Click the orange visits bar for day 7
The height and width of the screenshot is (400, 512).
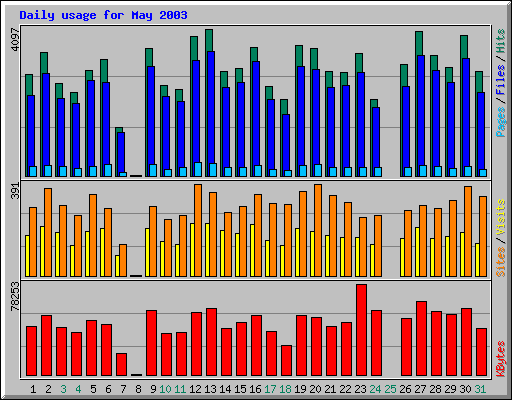coord(123,260)
